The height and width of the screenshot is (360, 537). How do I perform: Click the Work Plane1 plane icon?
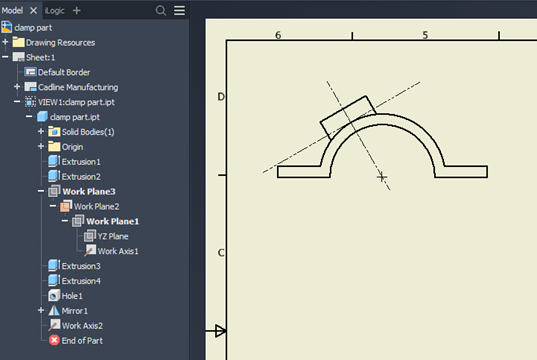coord(78,221)
